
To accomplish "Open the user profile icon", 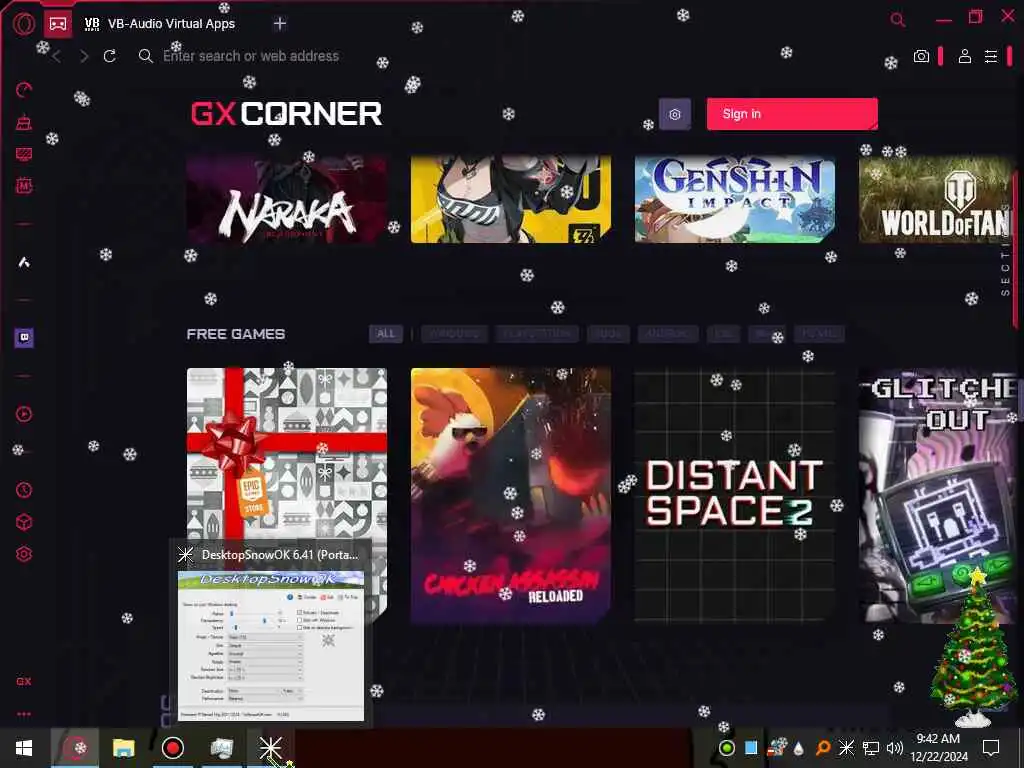I will tap(965, 56).
